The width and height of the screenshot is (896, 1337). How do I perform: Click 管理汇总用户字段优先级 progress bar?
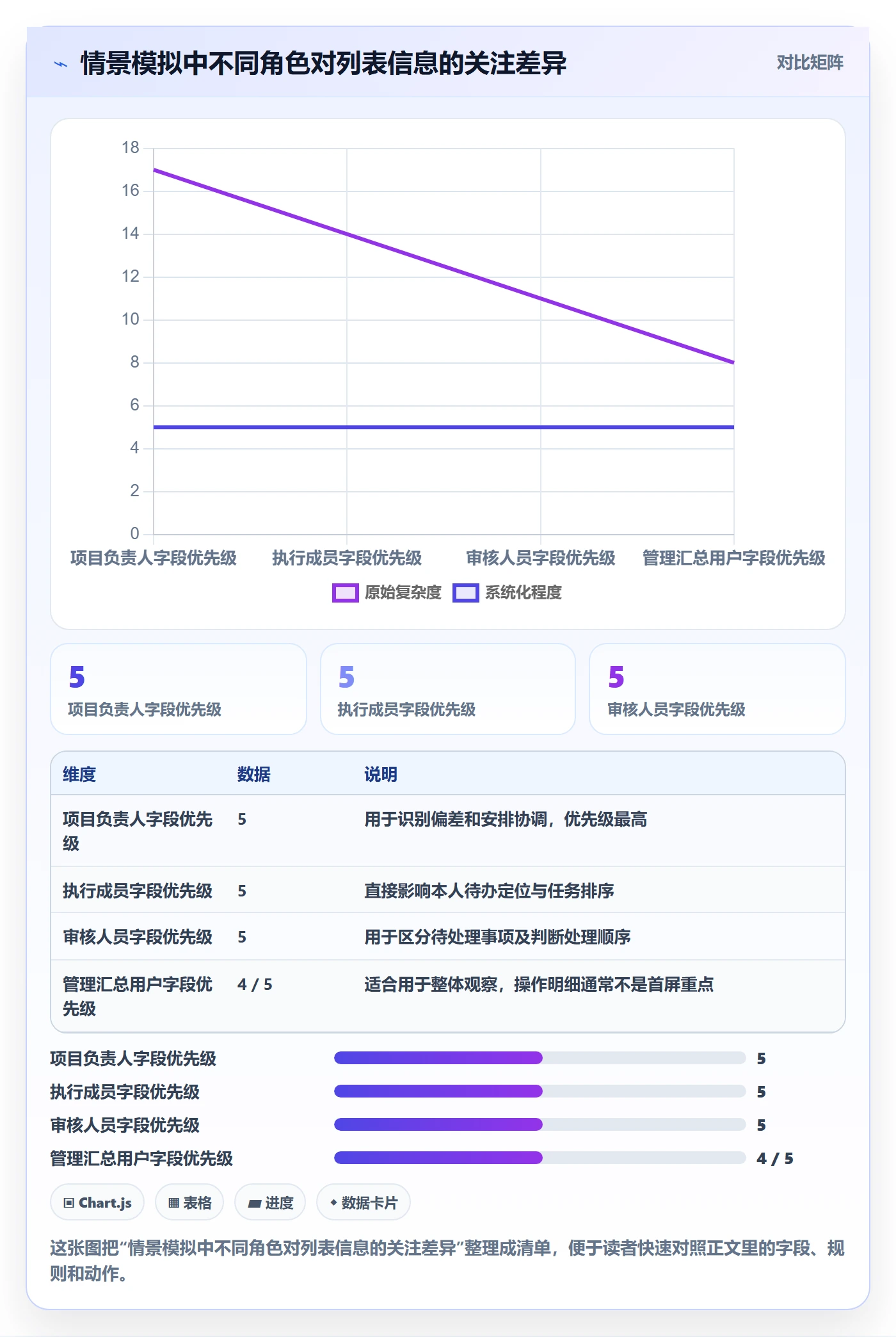click(540, 1158)
